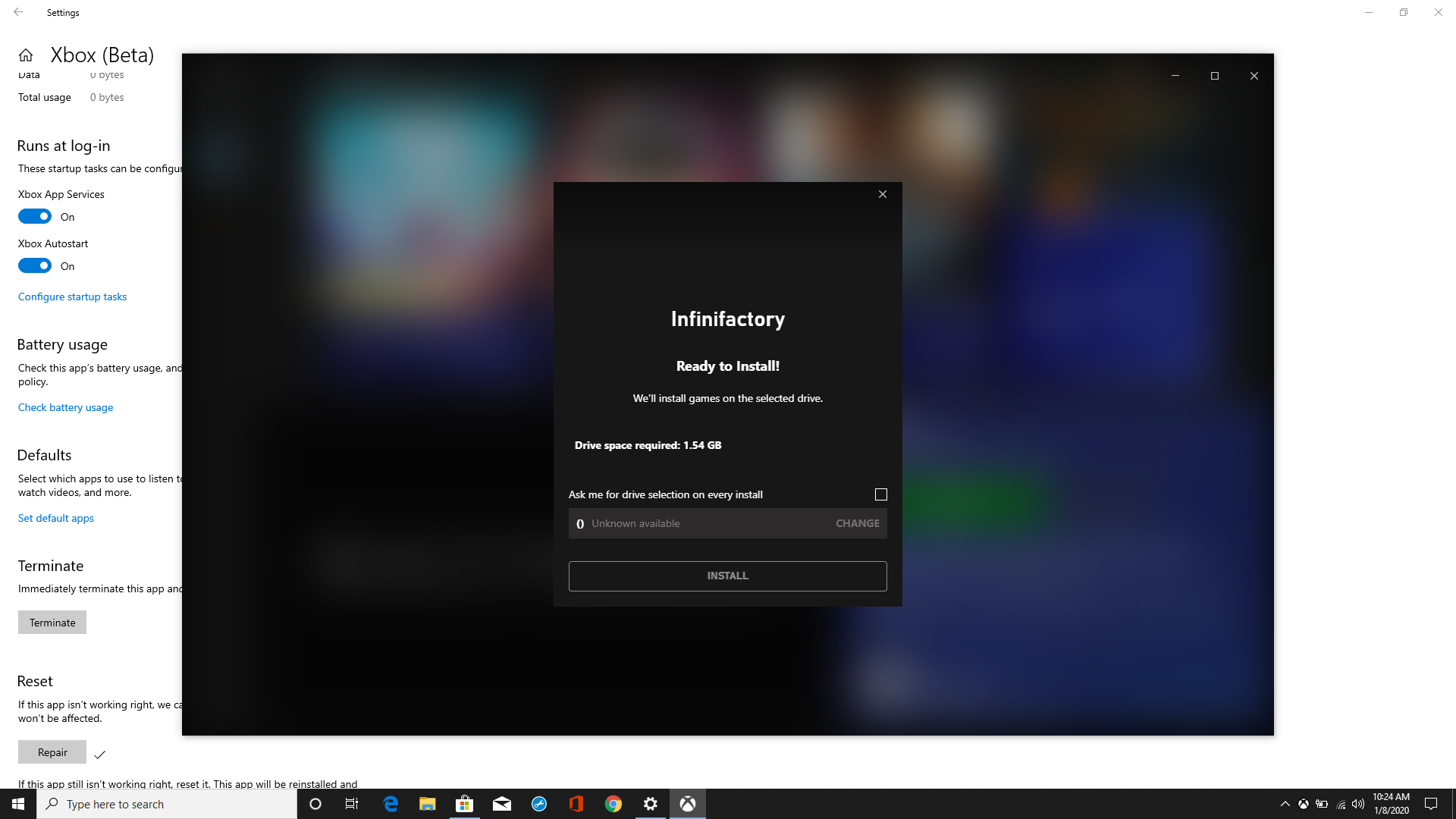This screenshot has width=1456, height=819.
Task: Open File Explorer from taskbar
Action: (428, 804)
